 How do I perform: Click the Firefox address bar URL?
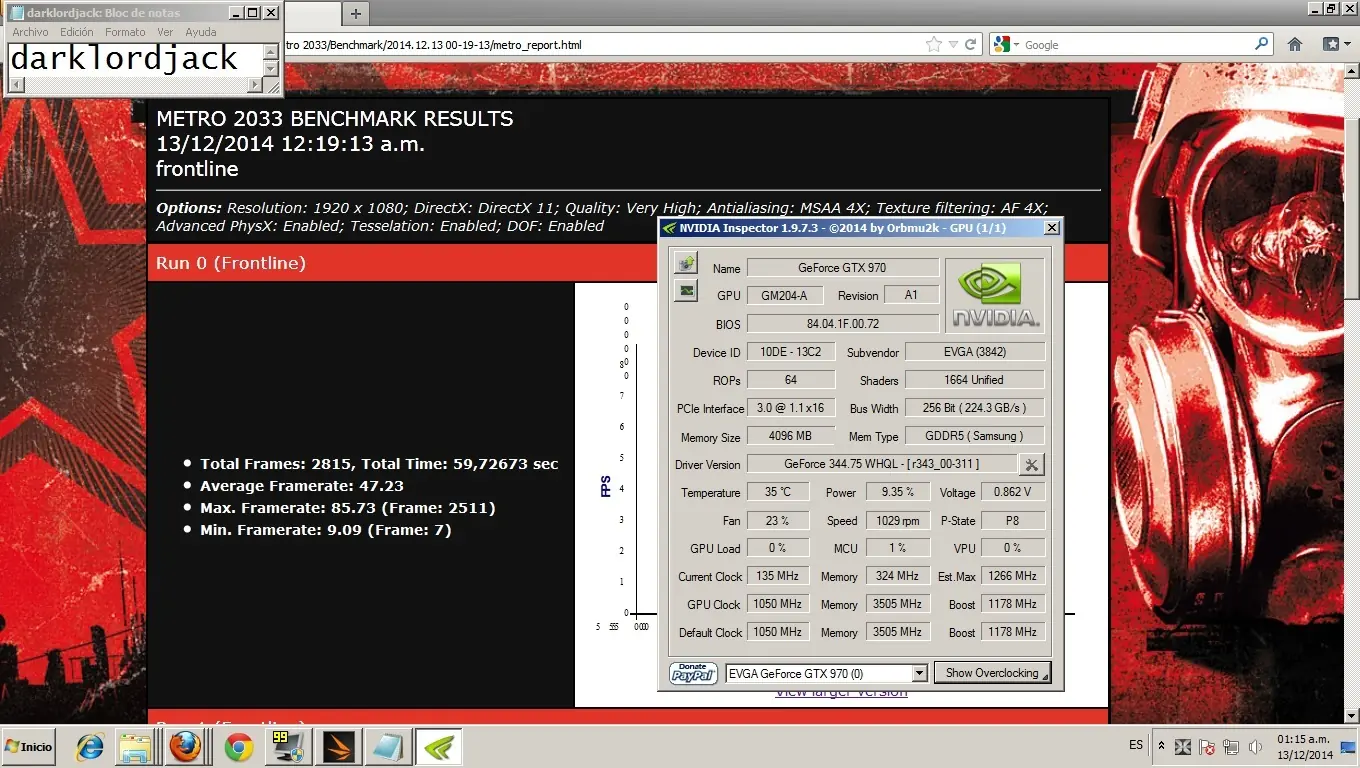click(x=432, y=45)
